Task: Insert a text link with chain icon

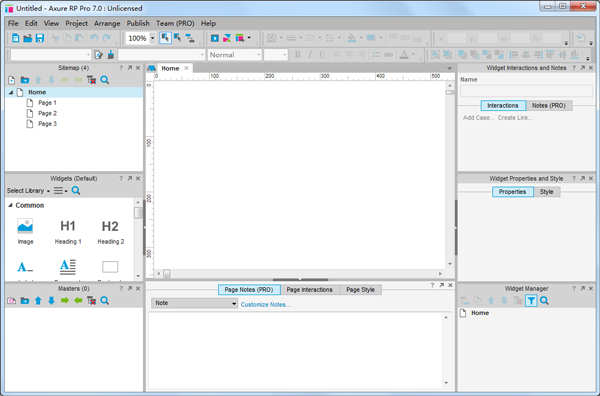Action: (x=388, y=55)
